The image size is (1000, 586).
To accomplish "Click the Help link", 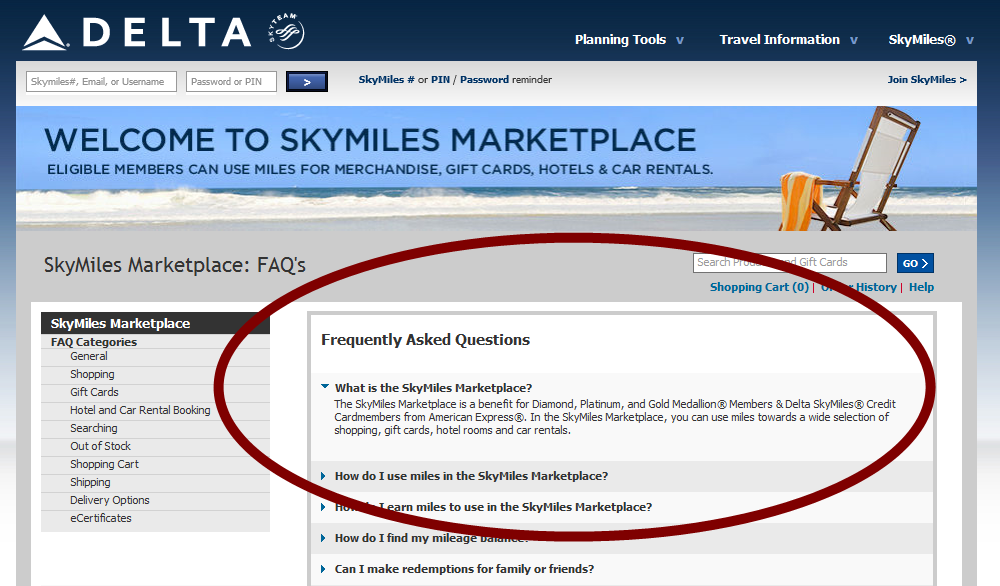I will click(x=921, y=287).
